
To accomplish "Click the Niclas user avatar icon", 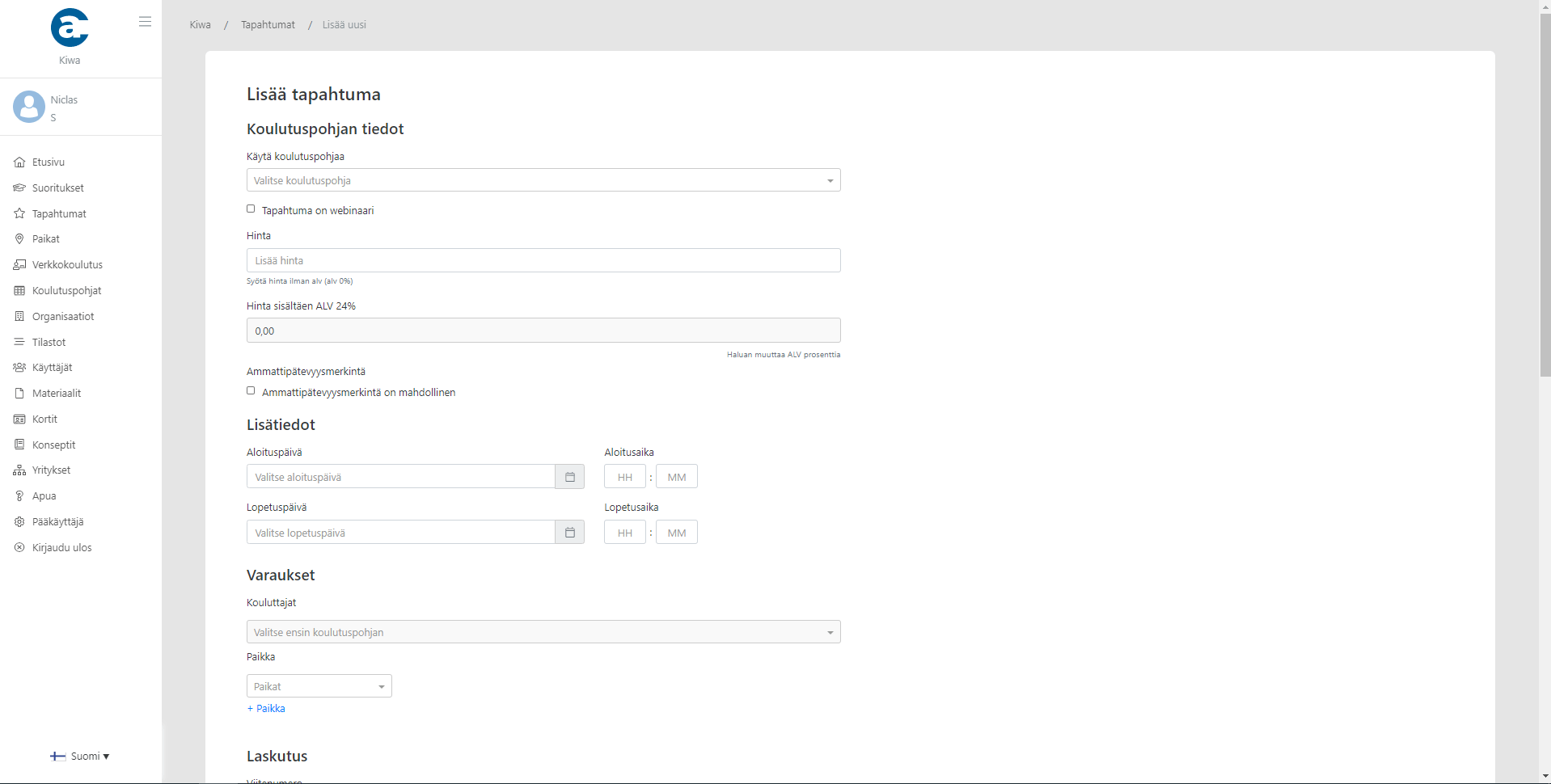I will [x=29, y=107].
